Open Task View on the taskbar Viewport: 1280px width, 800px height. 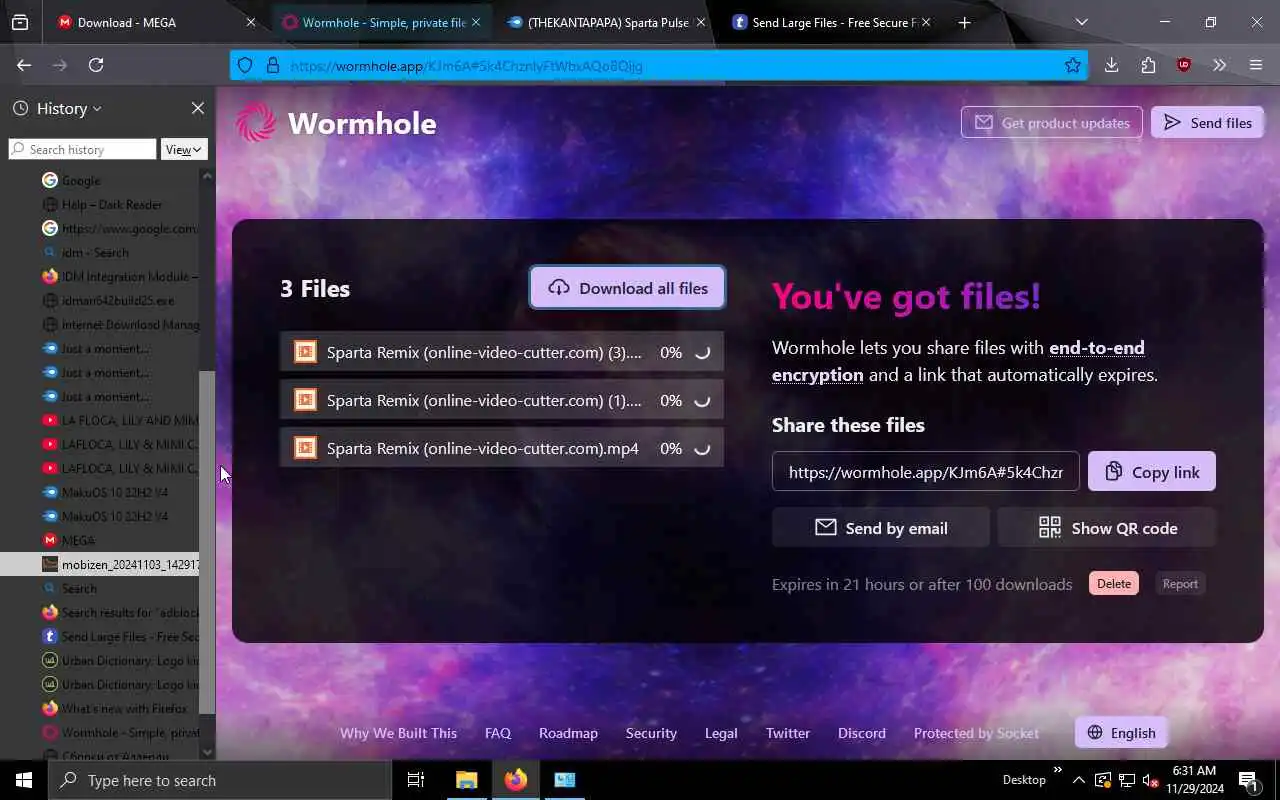point(416,780)
